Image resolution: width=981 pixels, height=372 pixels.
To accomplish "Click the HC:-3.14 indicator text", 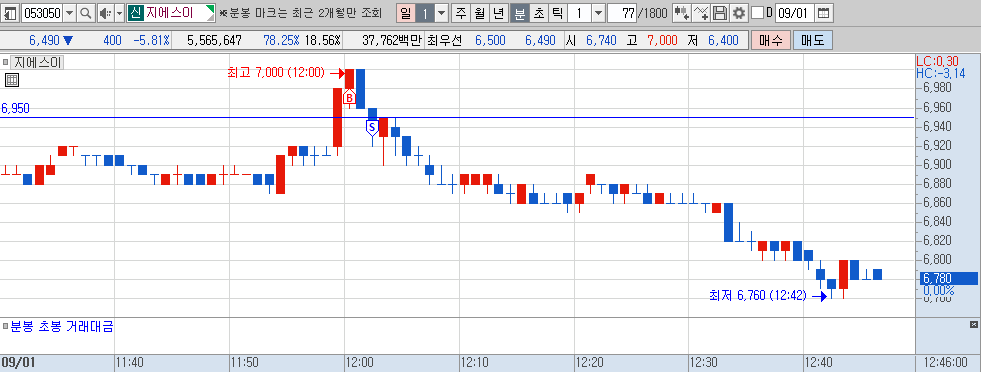I will 940,73.
